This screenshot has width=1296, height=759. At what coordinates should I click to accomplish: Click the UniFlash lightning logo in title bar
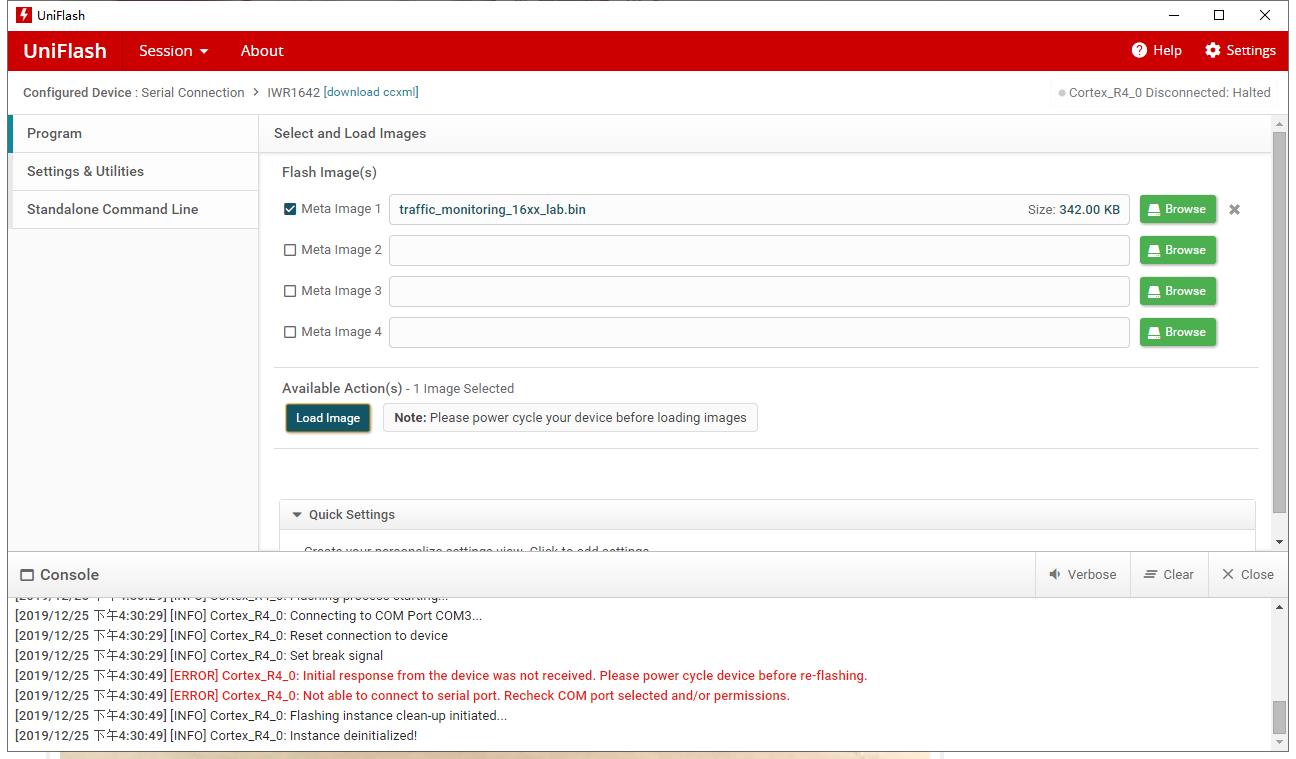tap(24, 15)
